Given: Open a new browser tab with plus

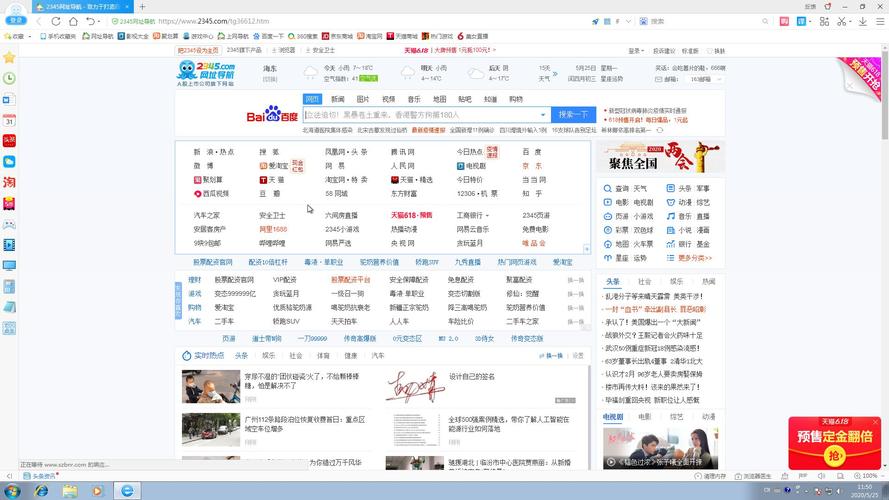Looking at the screenshot, I should (x=142, y=7).
